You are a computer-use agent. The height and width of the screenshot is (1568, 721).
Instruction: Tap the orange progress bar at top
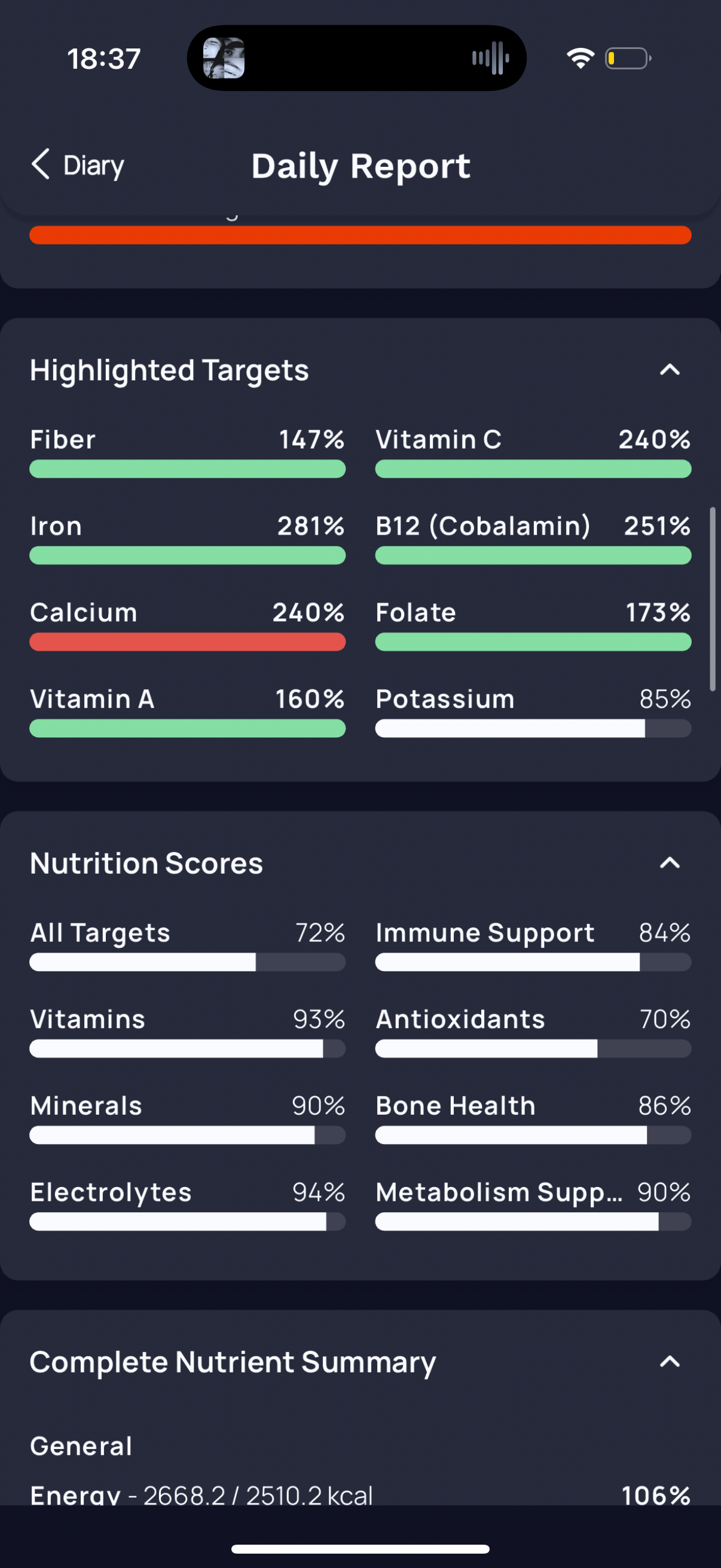pyautogui.click(x=360, y=235)
